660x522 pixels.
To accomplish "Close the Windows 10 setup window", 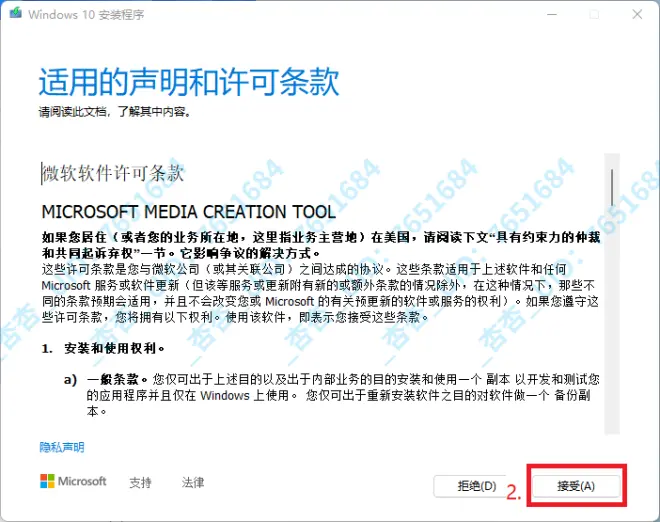I will tap(637, 14).
